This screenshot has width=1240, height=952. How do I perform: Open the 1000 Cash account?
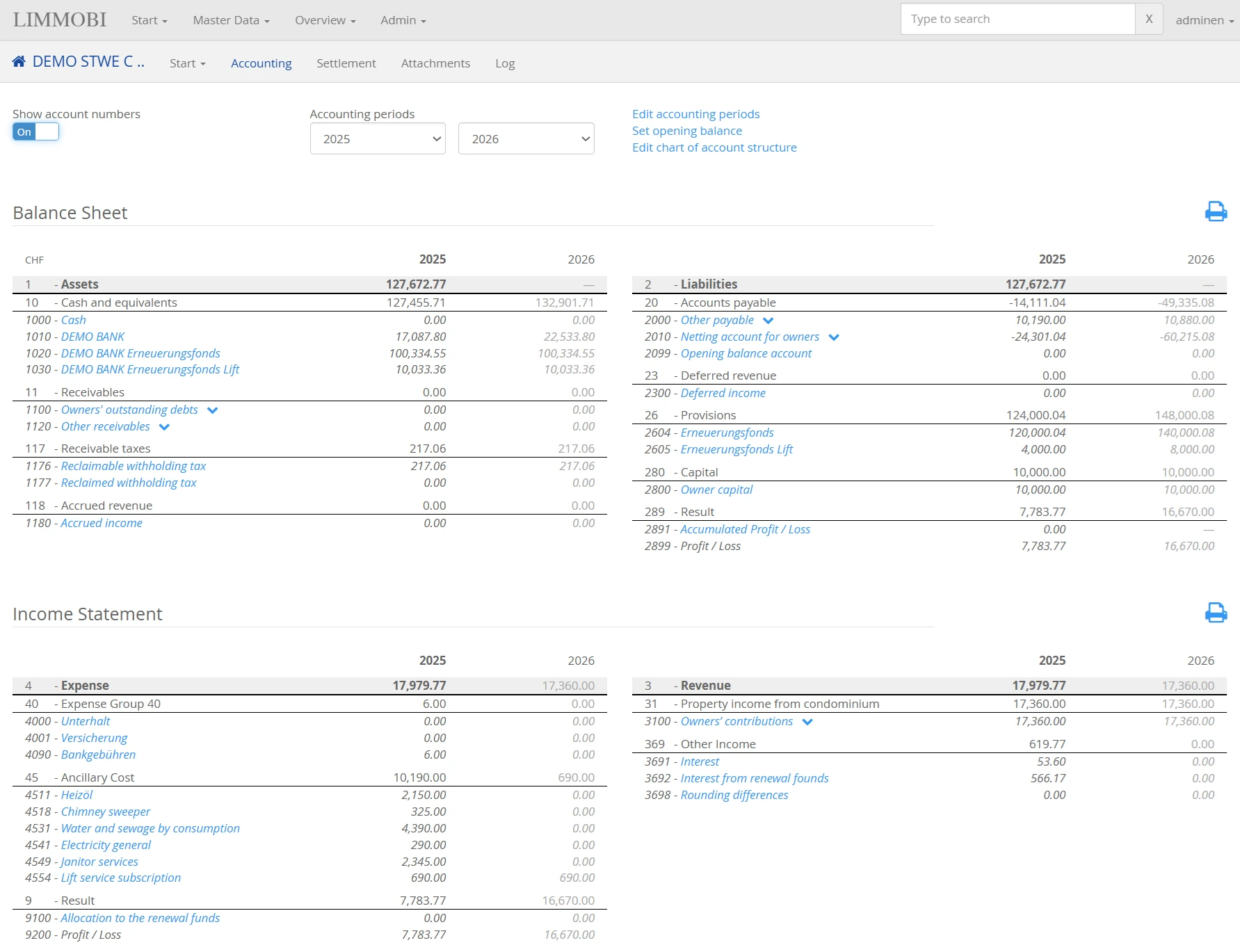[x=74, y=320]
